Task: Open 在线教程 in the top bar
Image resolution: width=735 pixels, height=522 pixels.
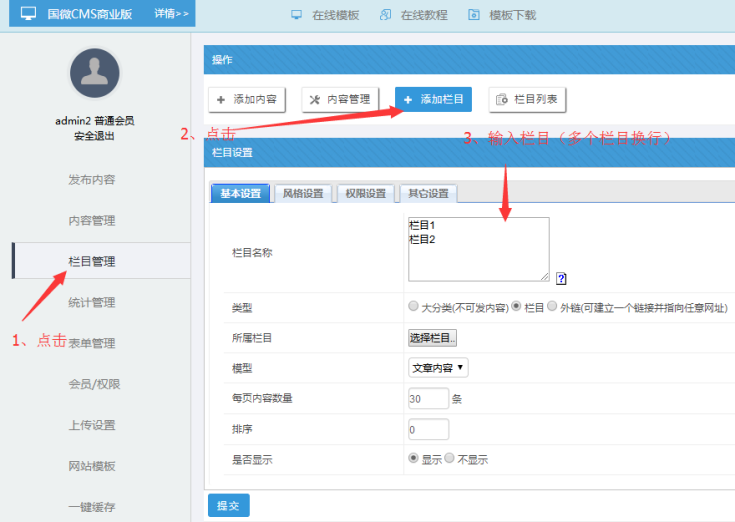Action: [x=414, y=15]
